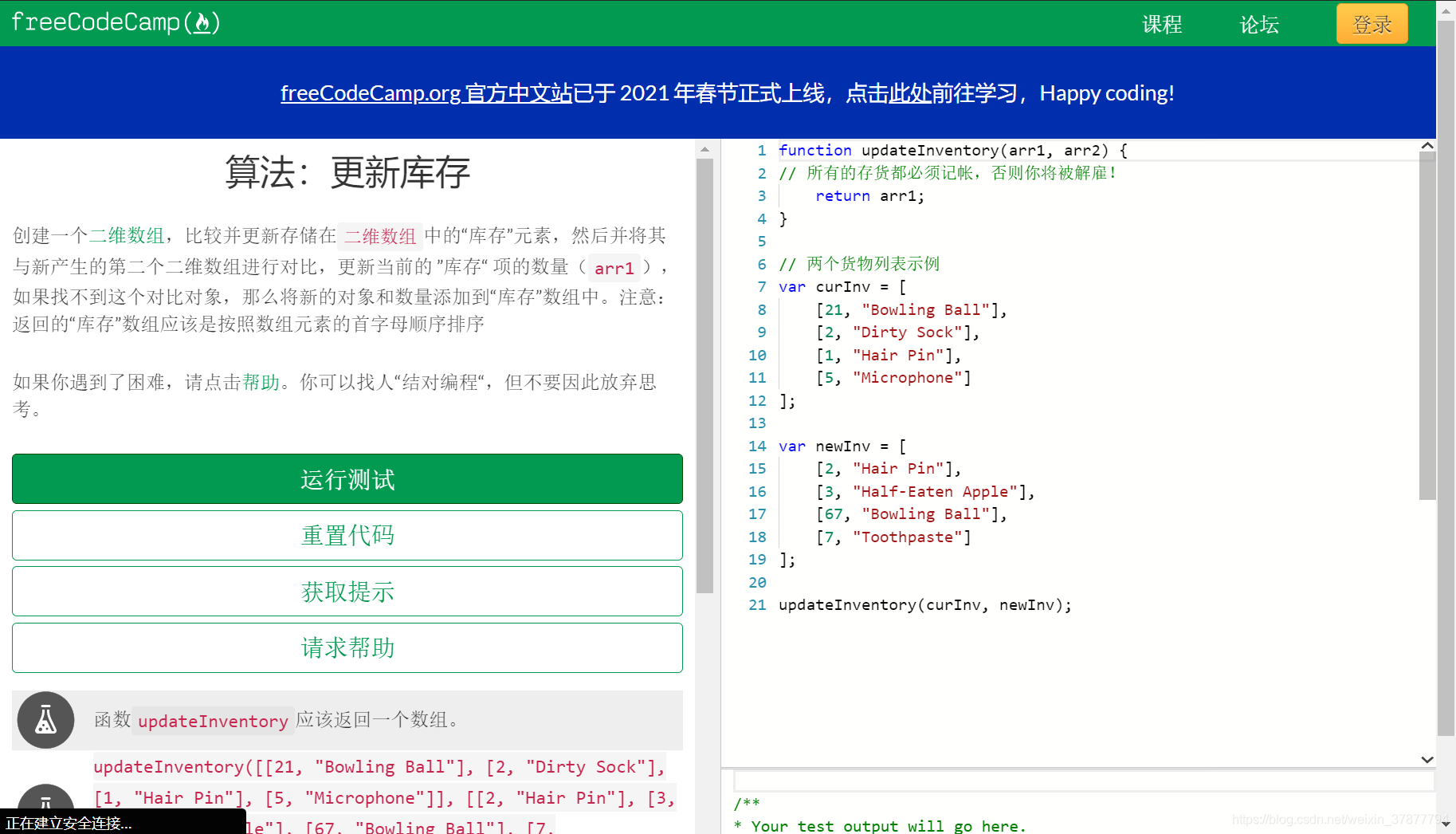The image size is (1456, 834).
Task: Click line 3 'return arr1;' in editor
Action: [869, 196]
